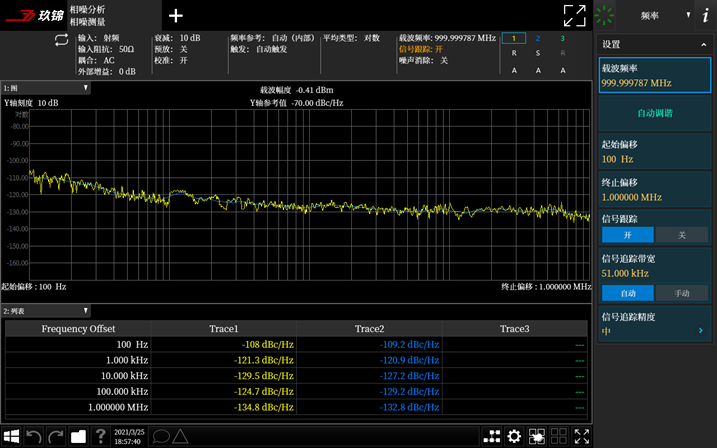Set tracking bandwidth to auto (自动)
The width and height of the screenshot is (717, 448).
[x=627, y=293]
